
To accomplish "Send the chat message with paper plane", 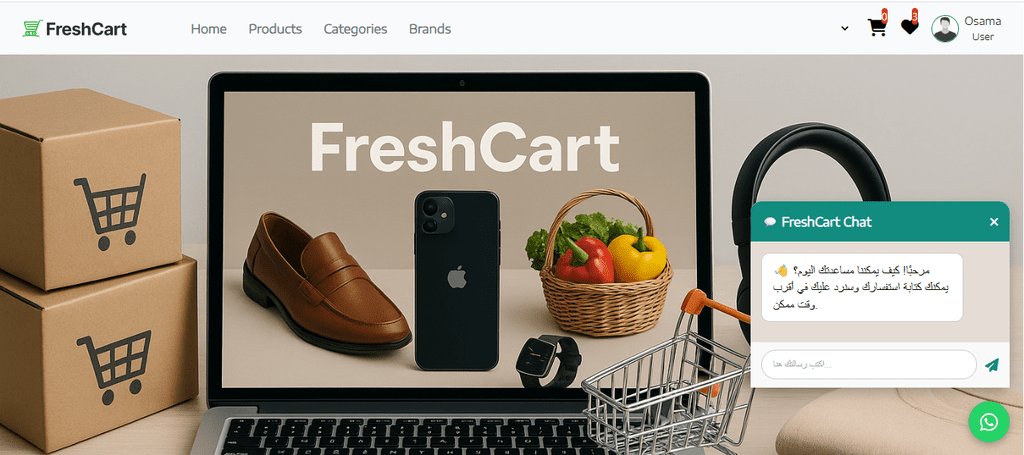I will (992, 364).
